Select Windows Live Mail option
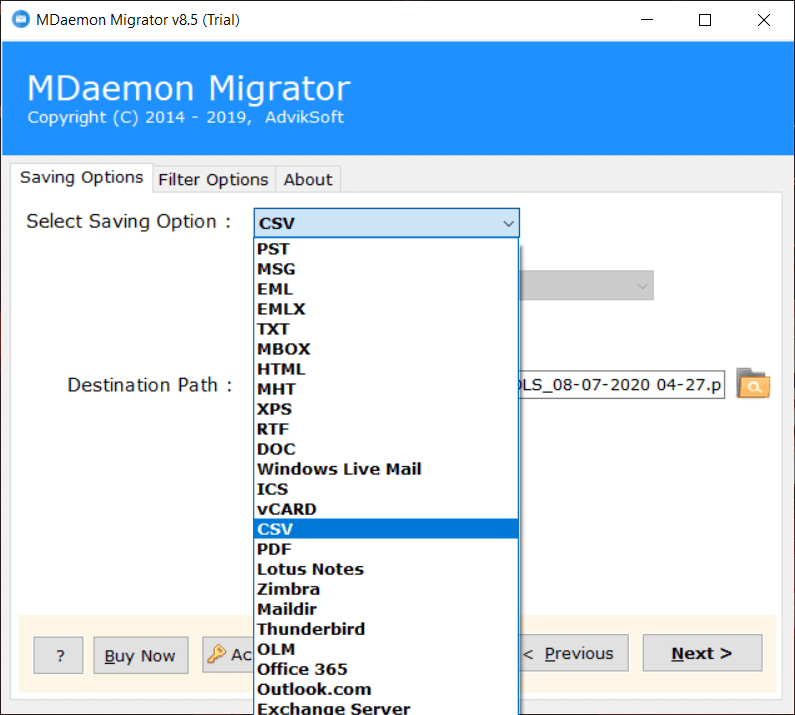Screen dimensions: 795x715 386,469
